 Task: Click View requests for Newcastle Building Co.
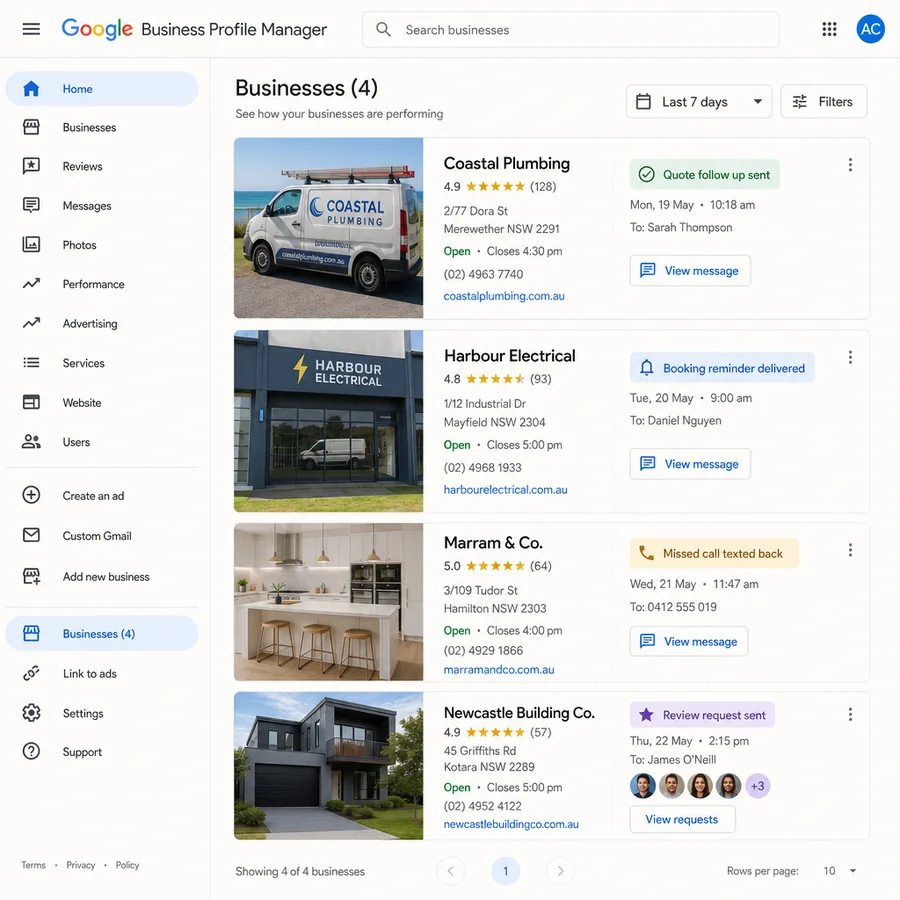(x=682, y=819)
